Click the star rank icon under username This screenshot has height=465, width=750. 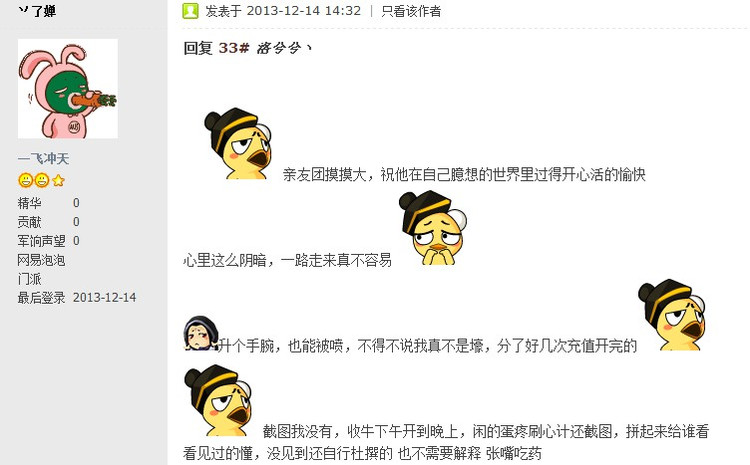click(x=58, y=180)
